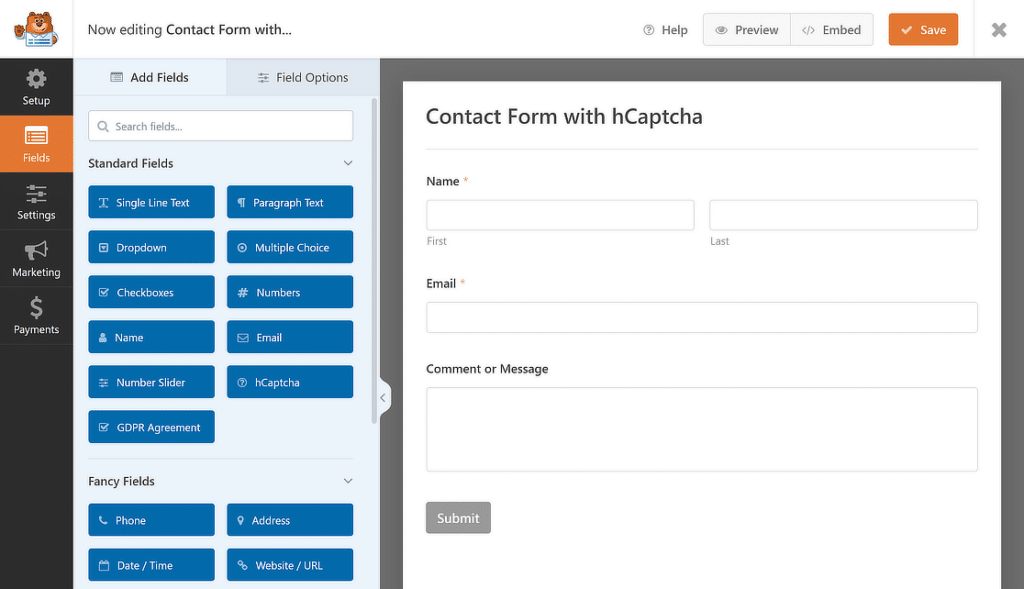
Task: Open the Settings sliders panel
Action: 36,201
